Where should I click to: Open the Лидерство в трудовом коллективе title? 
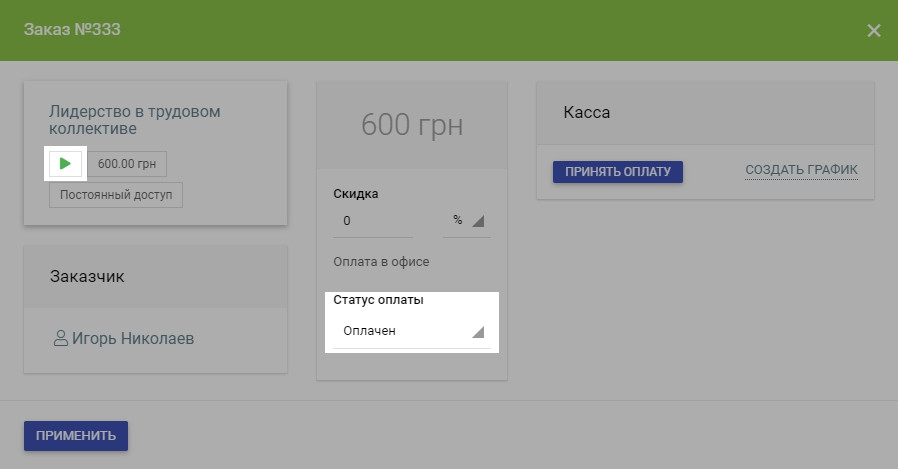click(134, 120)
